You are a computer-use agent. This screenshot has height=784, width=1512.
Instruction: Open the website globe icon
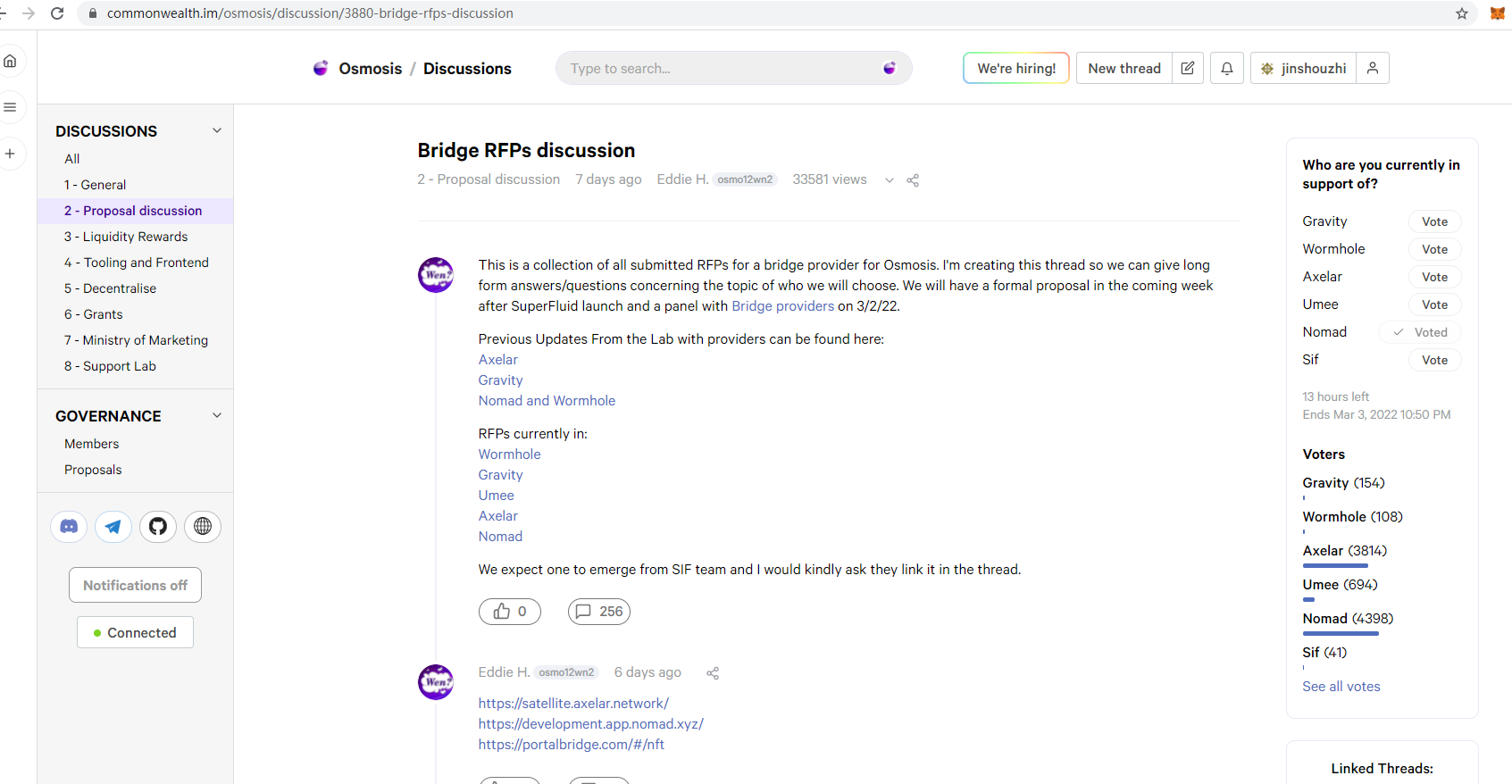[203, 527]
